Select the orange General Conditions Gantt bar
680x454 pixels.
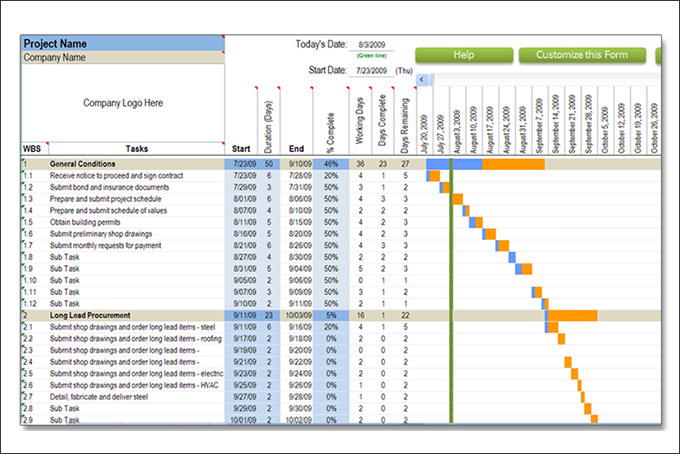click(x=513, y=163)
